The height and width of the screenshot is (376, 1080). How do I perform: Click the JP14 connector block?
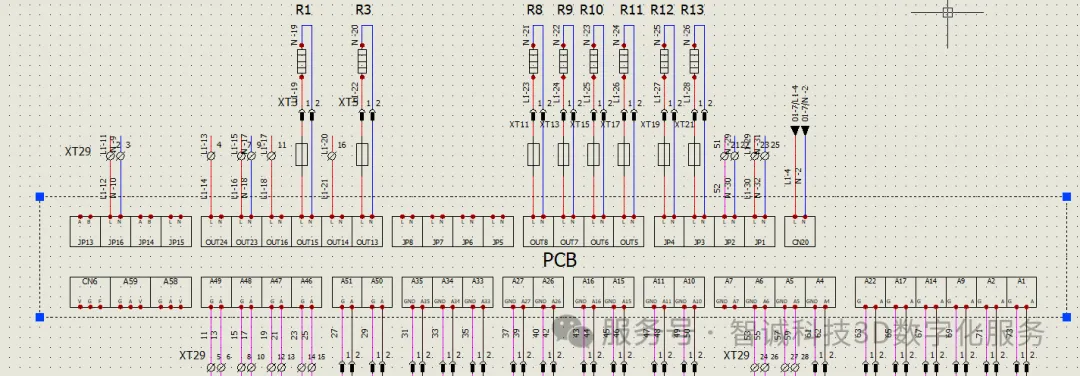[146, 232]
